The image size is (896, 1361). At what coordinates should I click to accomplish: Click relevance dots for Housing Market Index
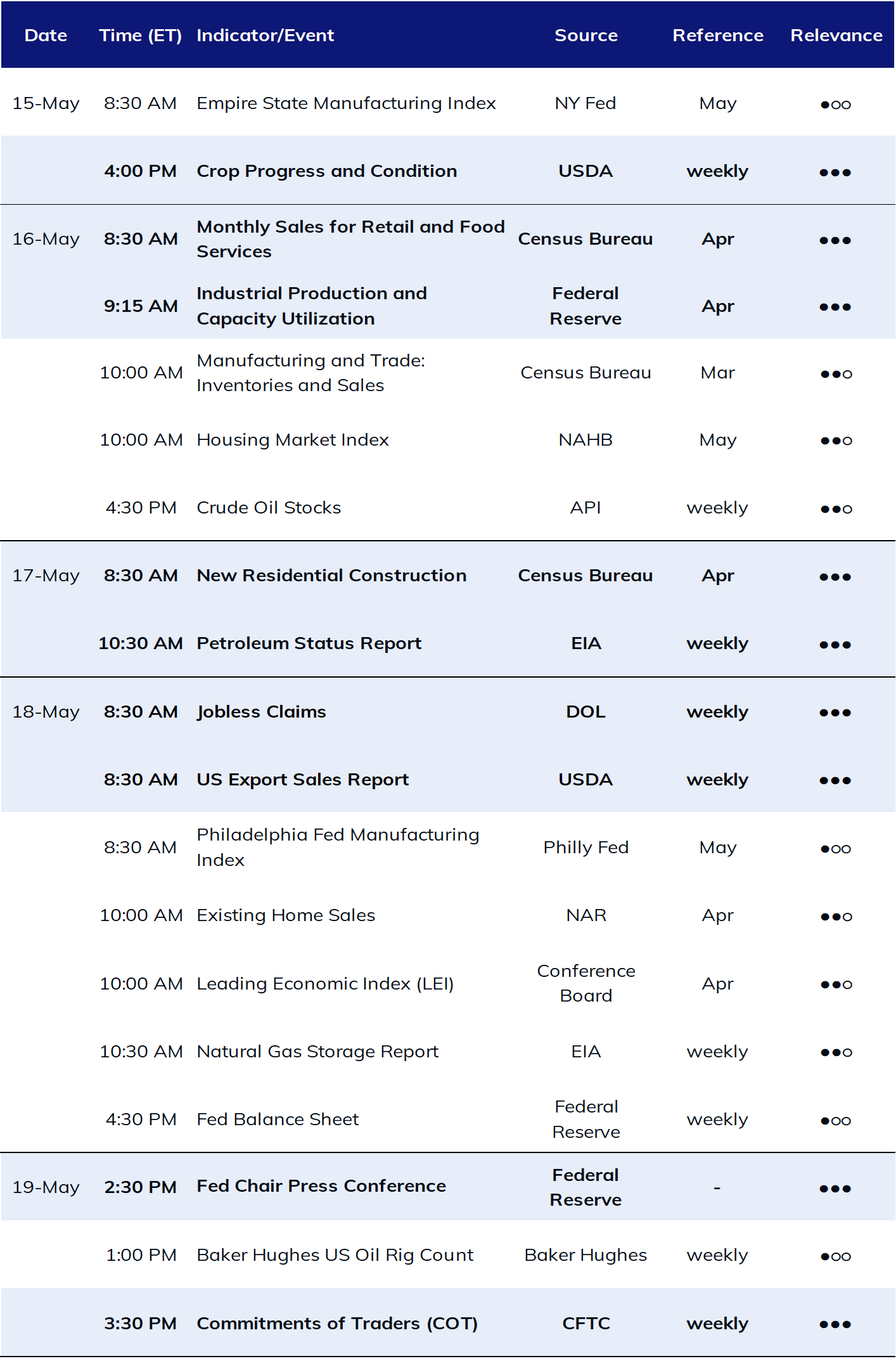pos(836,441)
